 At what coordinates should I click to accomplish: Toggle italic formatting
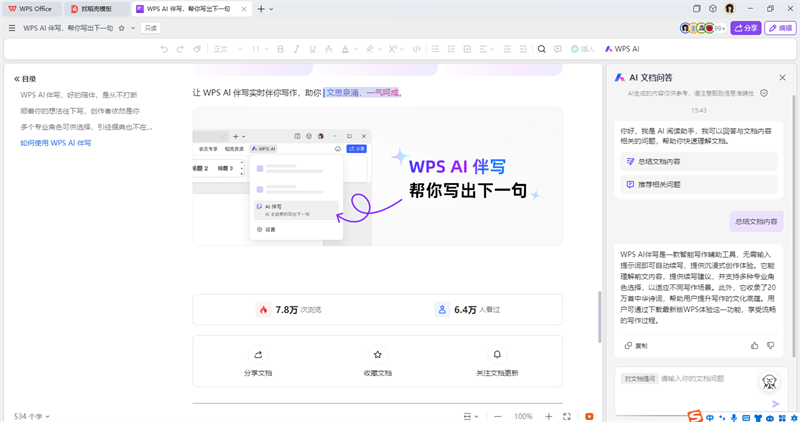coord(296,49)
